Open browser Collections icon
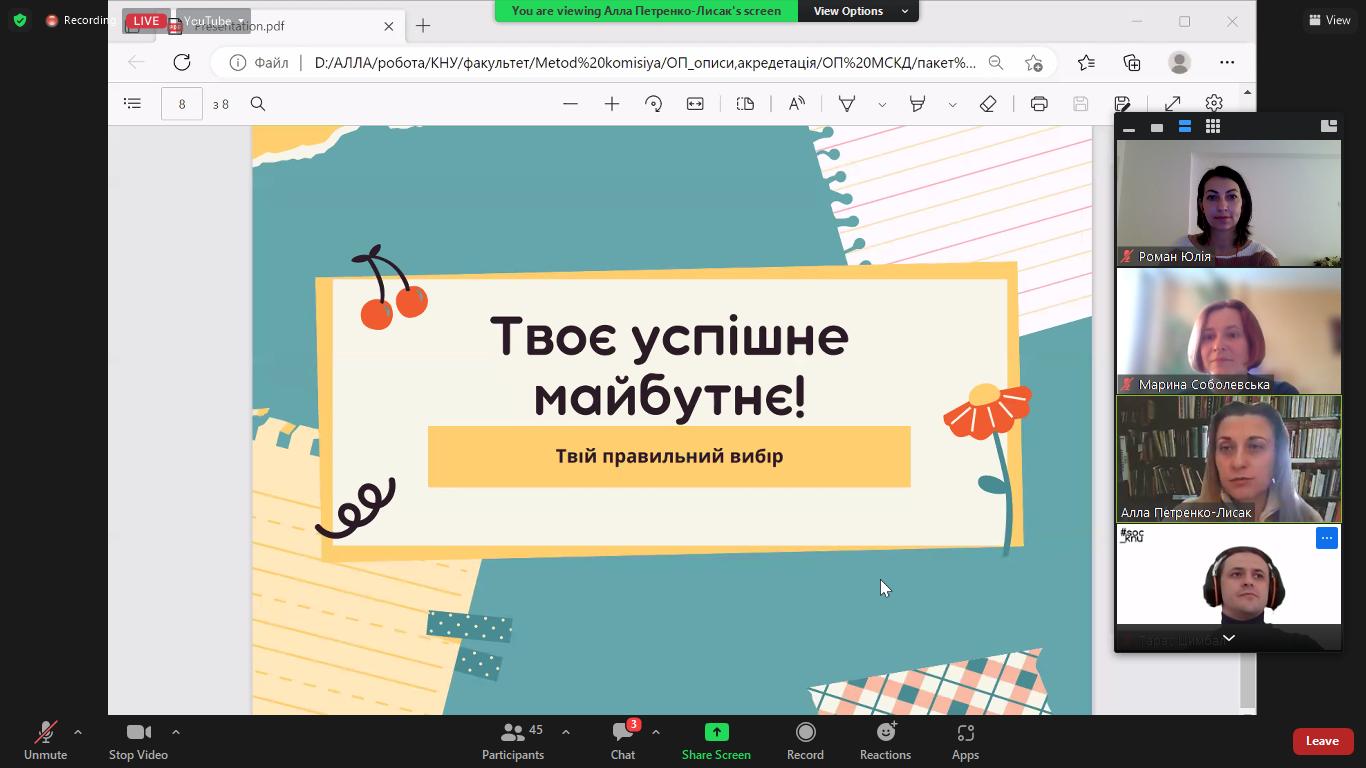This screenshot has height=768, width=1366. (1132, 62)
